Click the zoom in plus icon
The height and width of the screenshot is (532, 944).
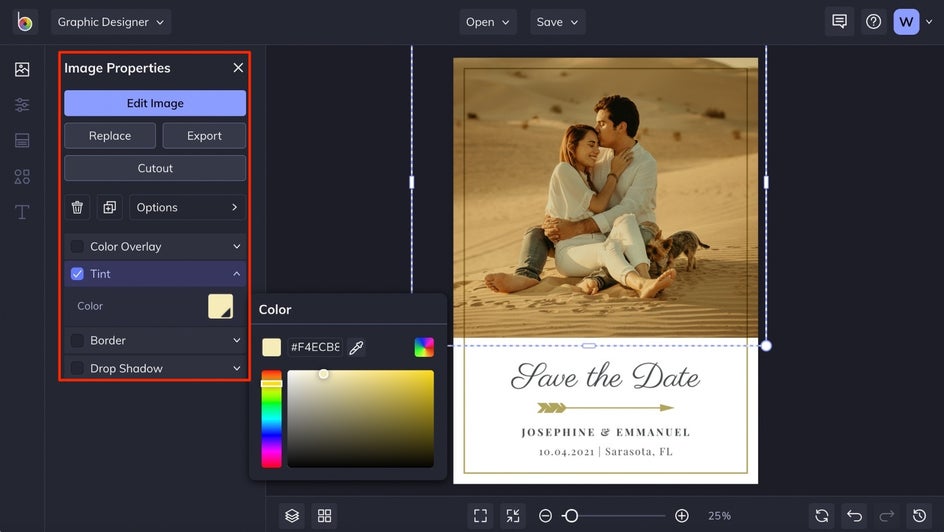682,516
